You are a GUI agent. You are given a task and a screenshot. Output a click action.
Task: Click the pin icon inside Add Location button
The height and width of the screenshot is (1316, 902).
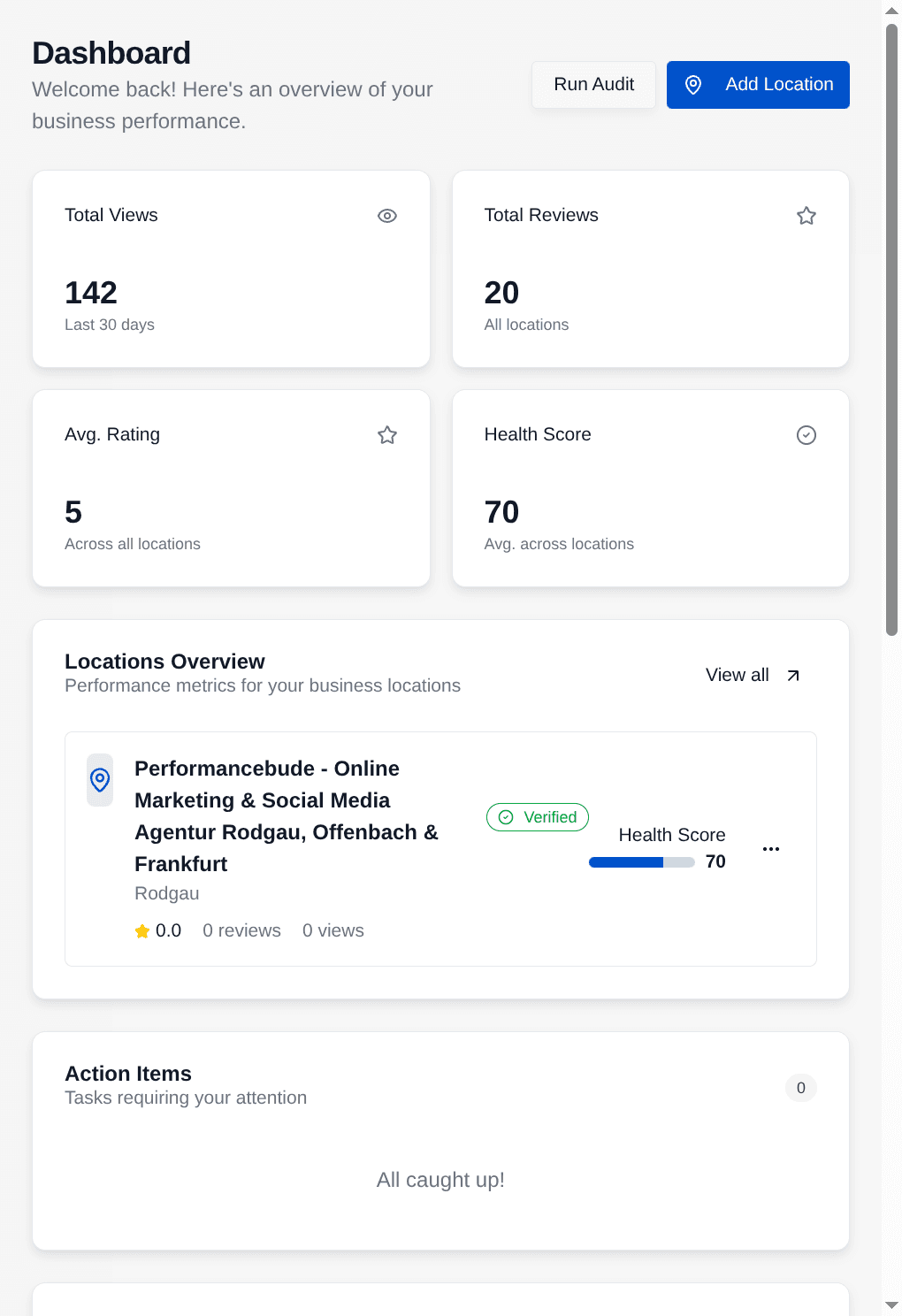tap(693, 84)
